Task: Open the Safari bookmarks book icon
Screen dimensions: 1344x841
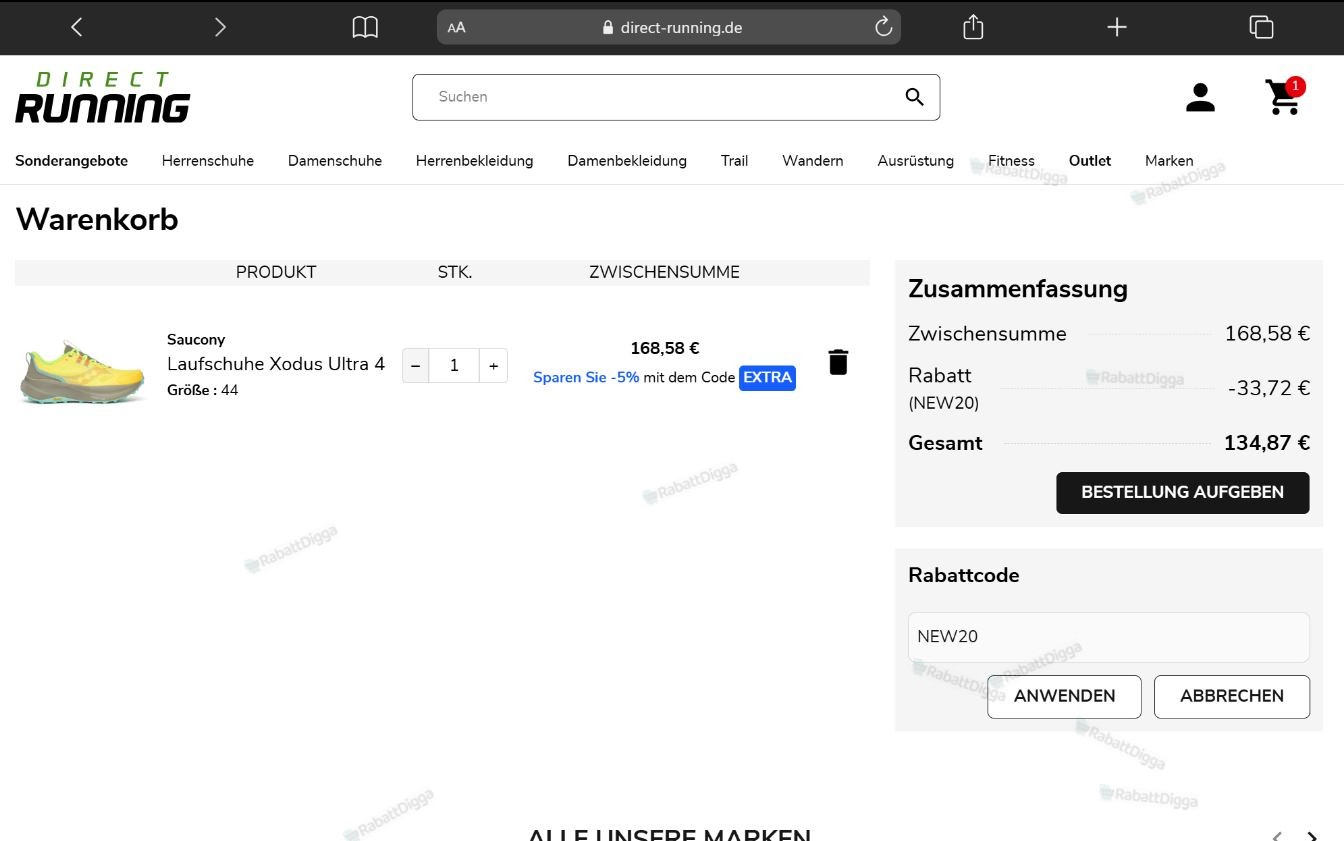Action: (365, 27)
